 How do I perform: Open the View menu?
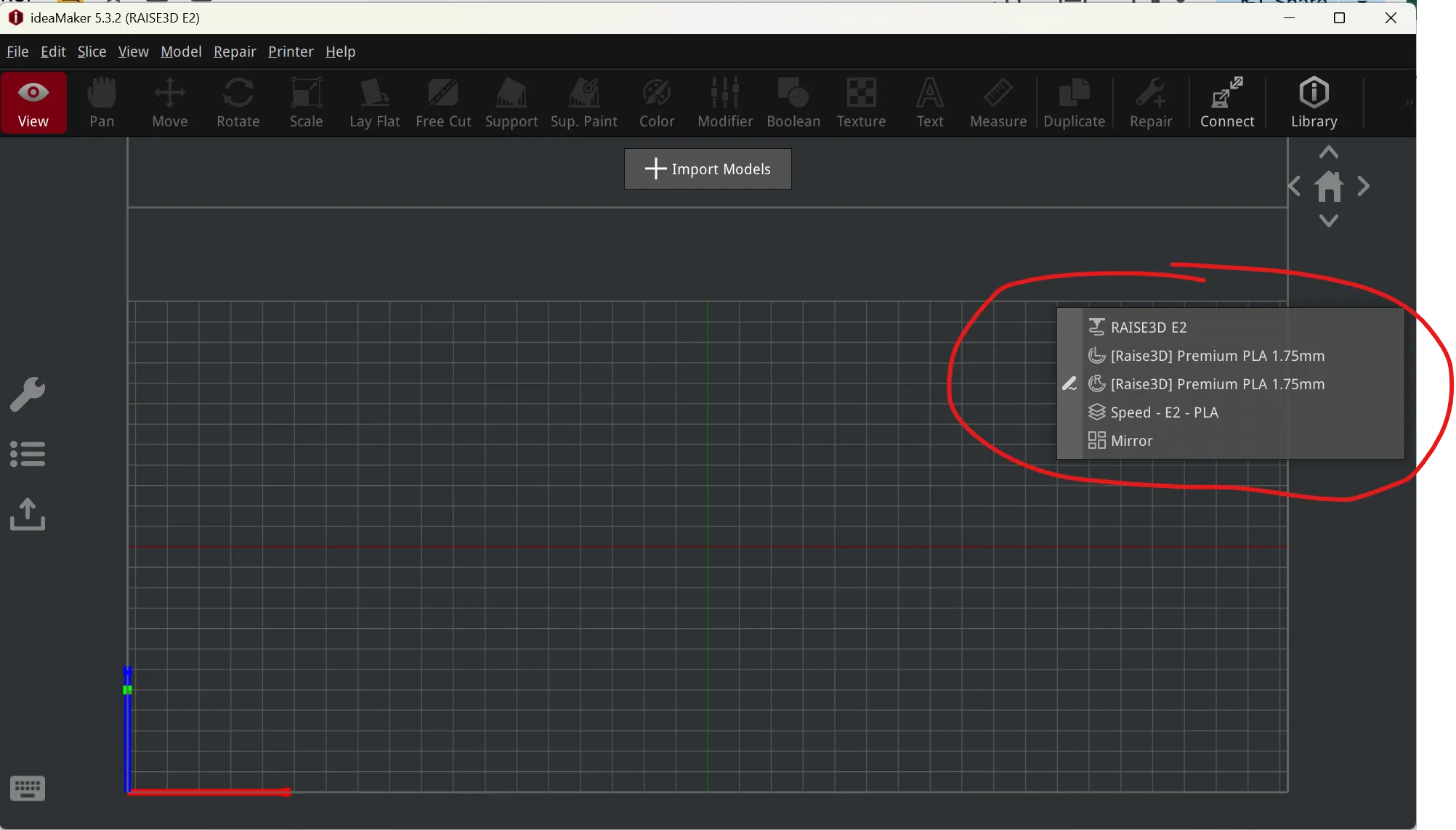134,52
